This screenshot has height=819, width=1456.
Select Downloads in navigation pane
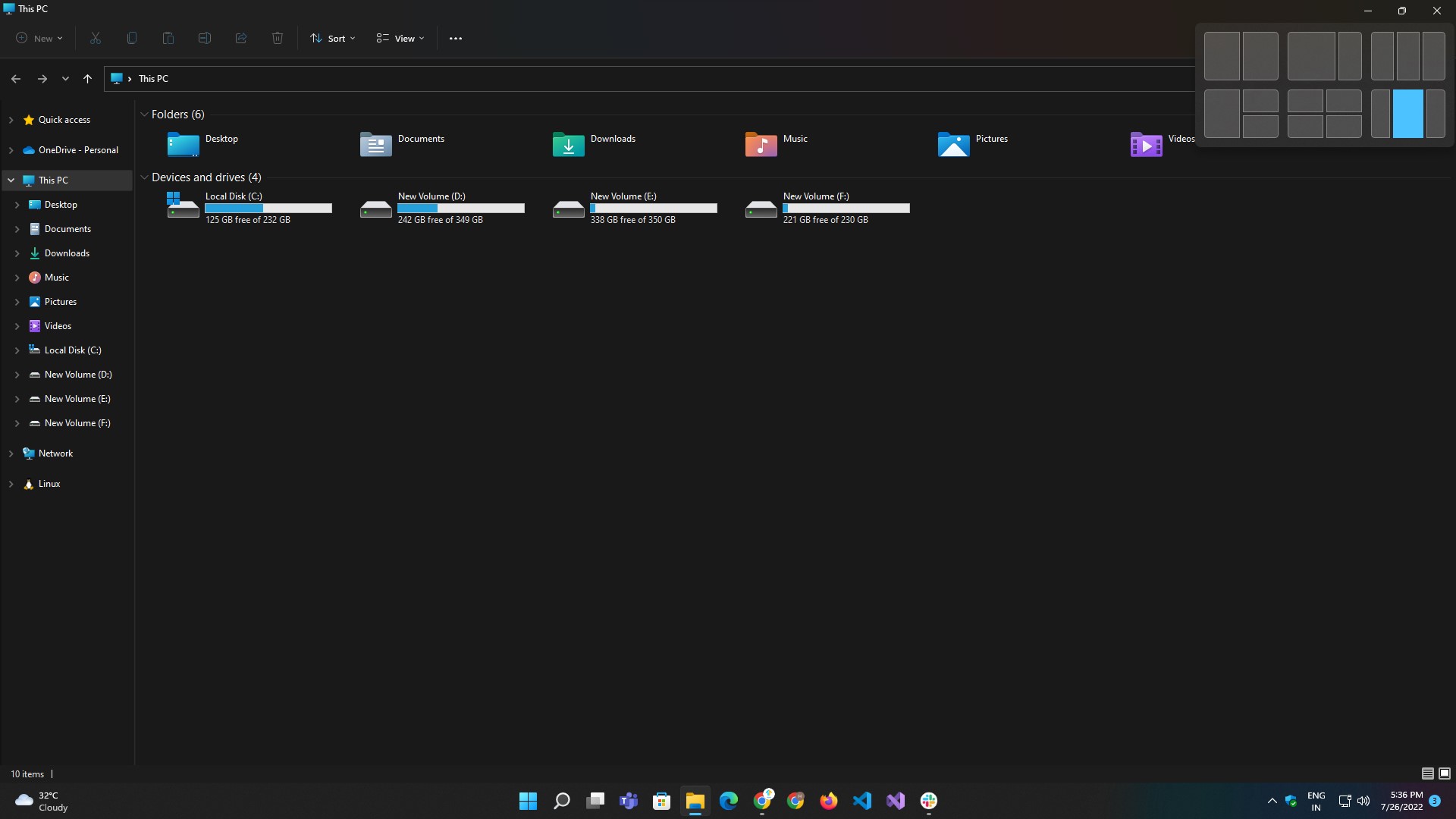(x=67, y=253)
